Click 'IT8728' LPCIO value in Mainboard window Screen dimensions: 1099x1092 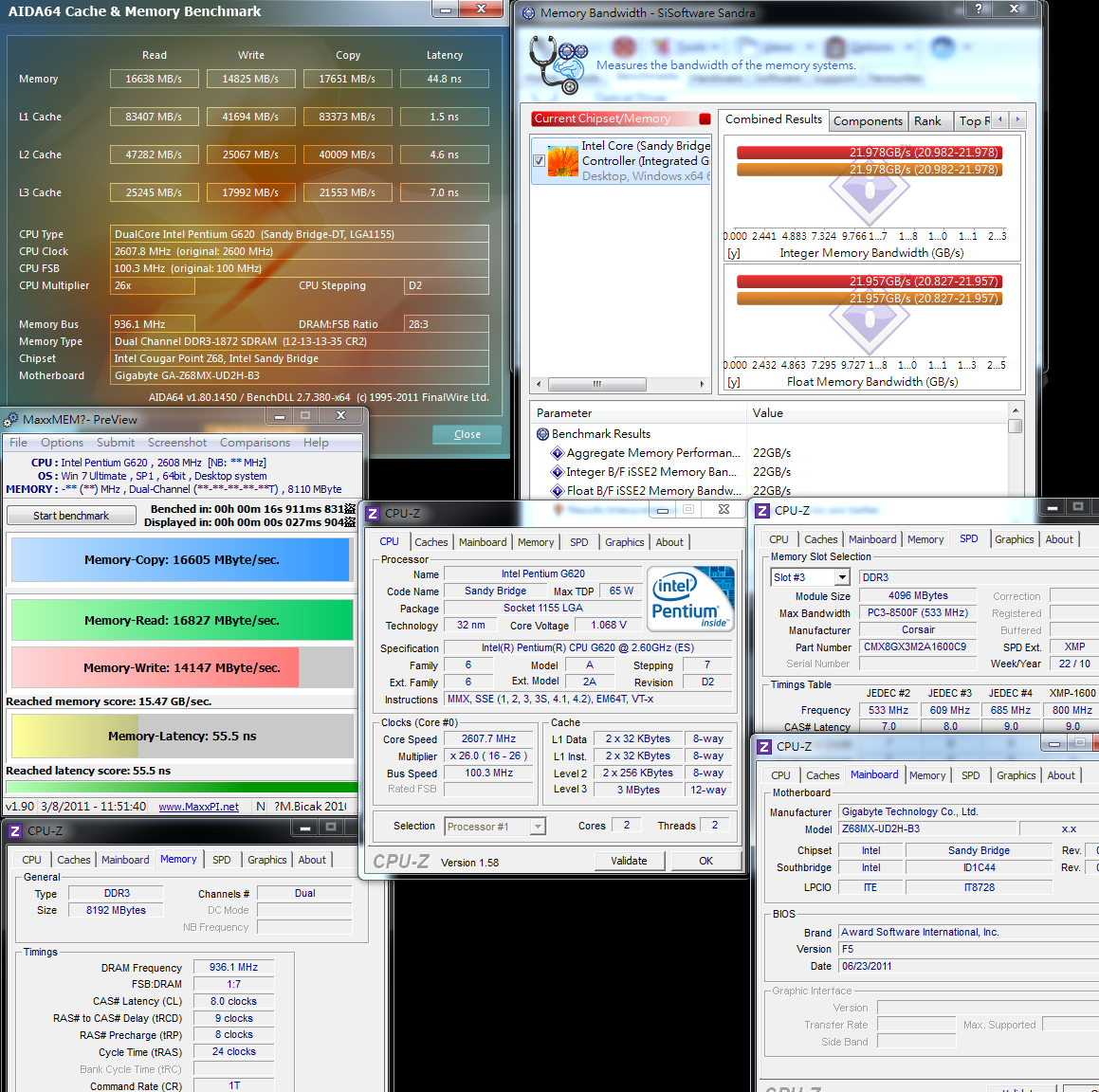click(x=980, y=887)
